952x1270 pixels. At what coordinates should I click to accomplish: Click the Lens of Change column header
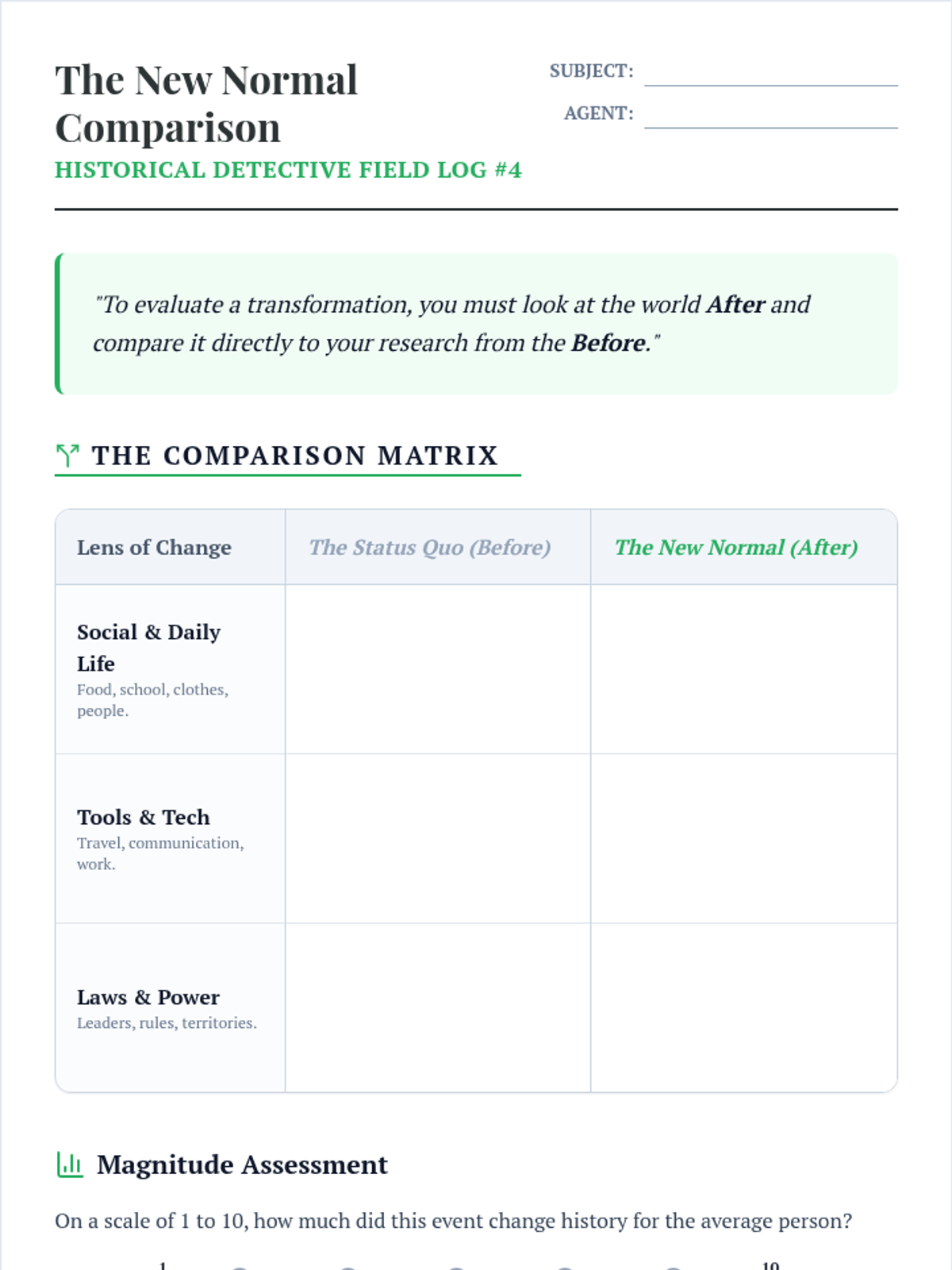tap(155, 548)
